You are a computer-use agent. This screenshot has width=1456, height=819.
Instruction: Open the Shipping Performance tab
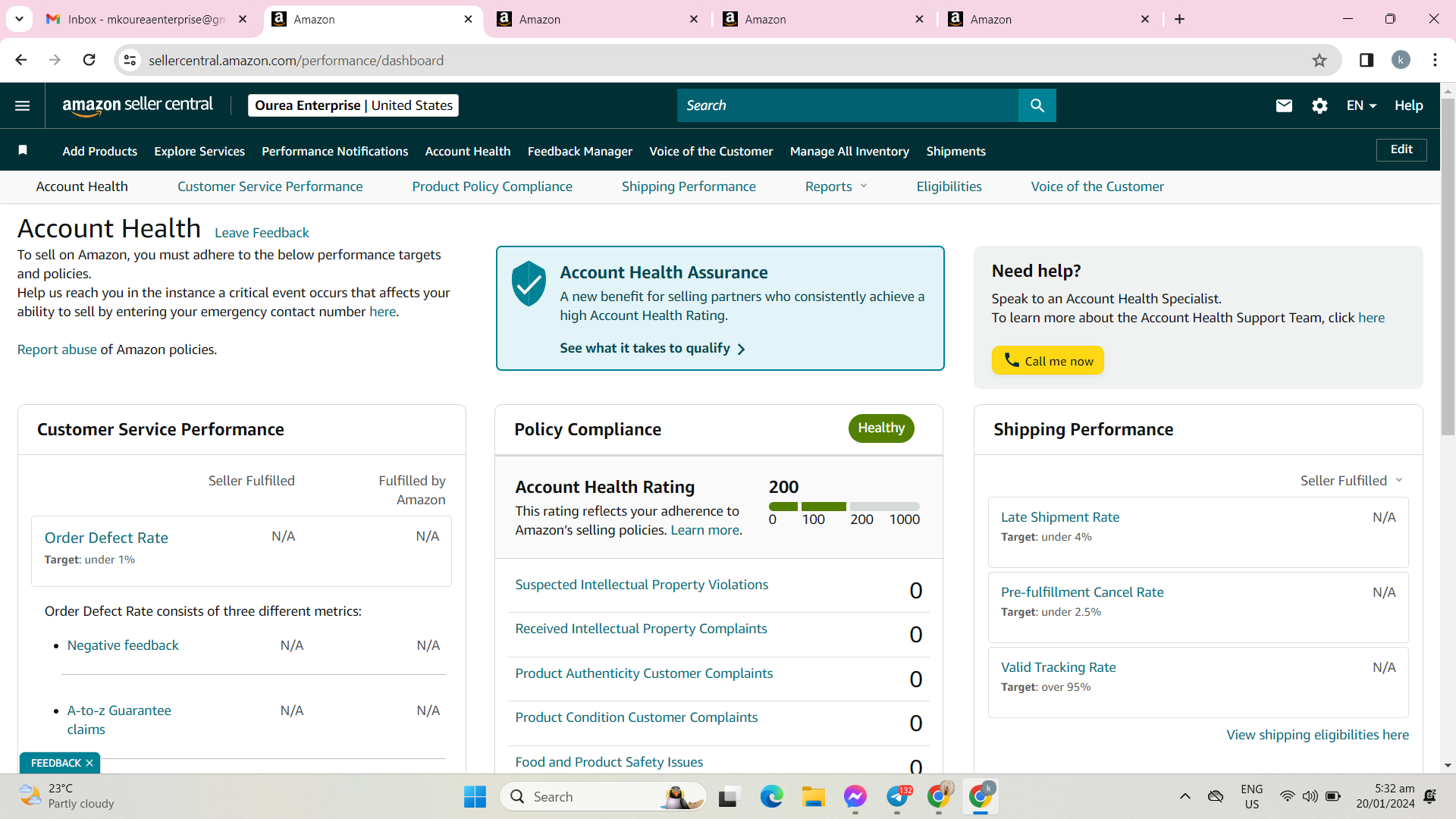pyautogui.click(x=689, y=187)
